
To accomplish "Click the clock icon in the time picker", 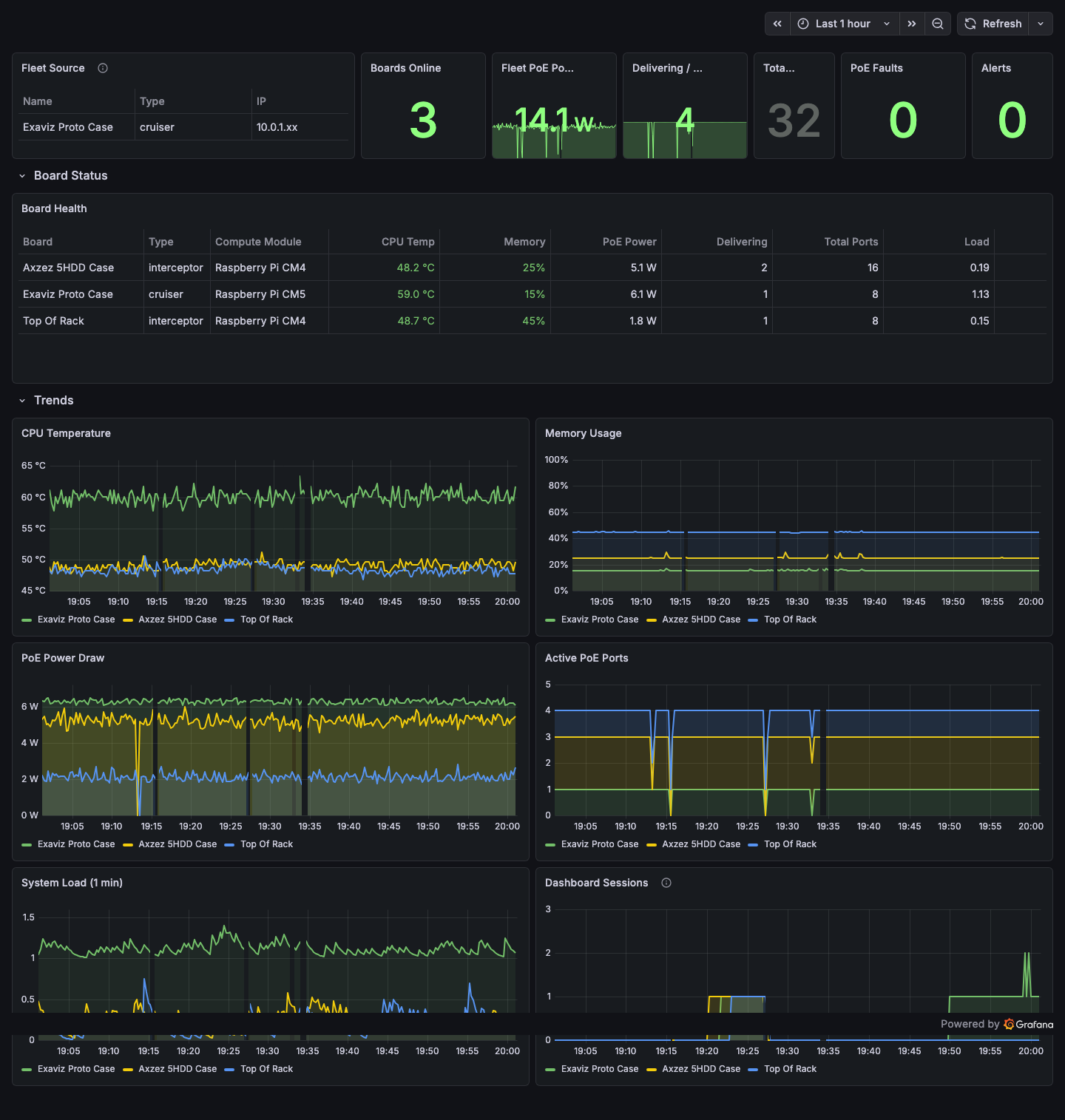I will click(802, 23).
